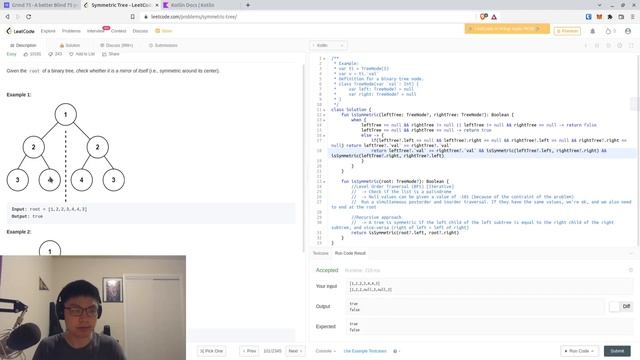Click the Add to List heart icon
Image resolution: width=640 pixels, height=360 pixels.
[71, 54]
